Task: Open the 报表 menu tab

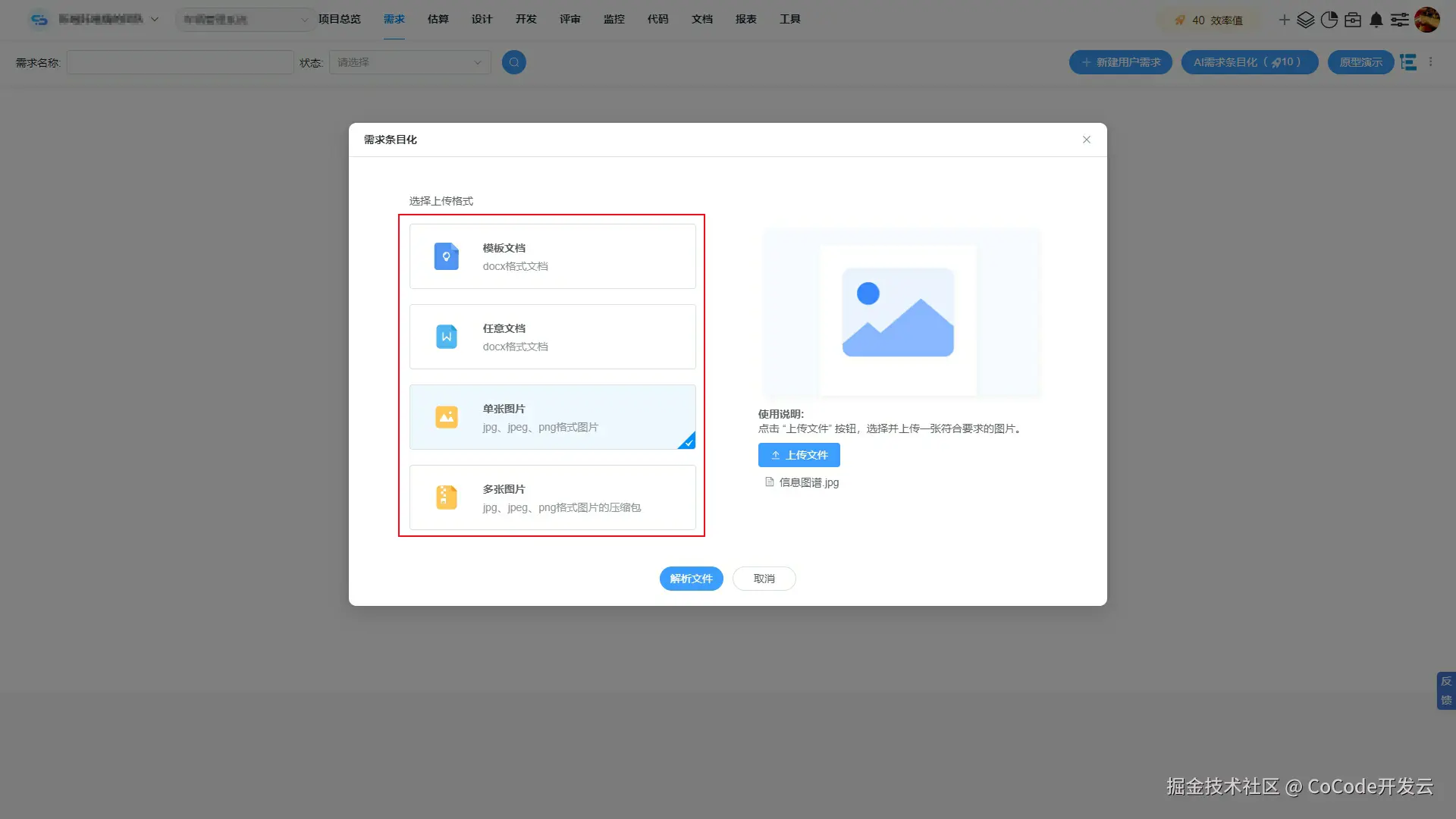Action: click(x=745, y=19)
